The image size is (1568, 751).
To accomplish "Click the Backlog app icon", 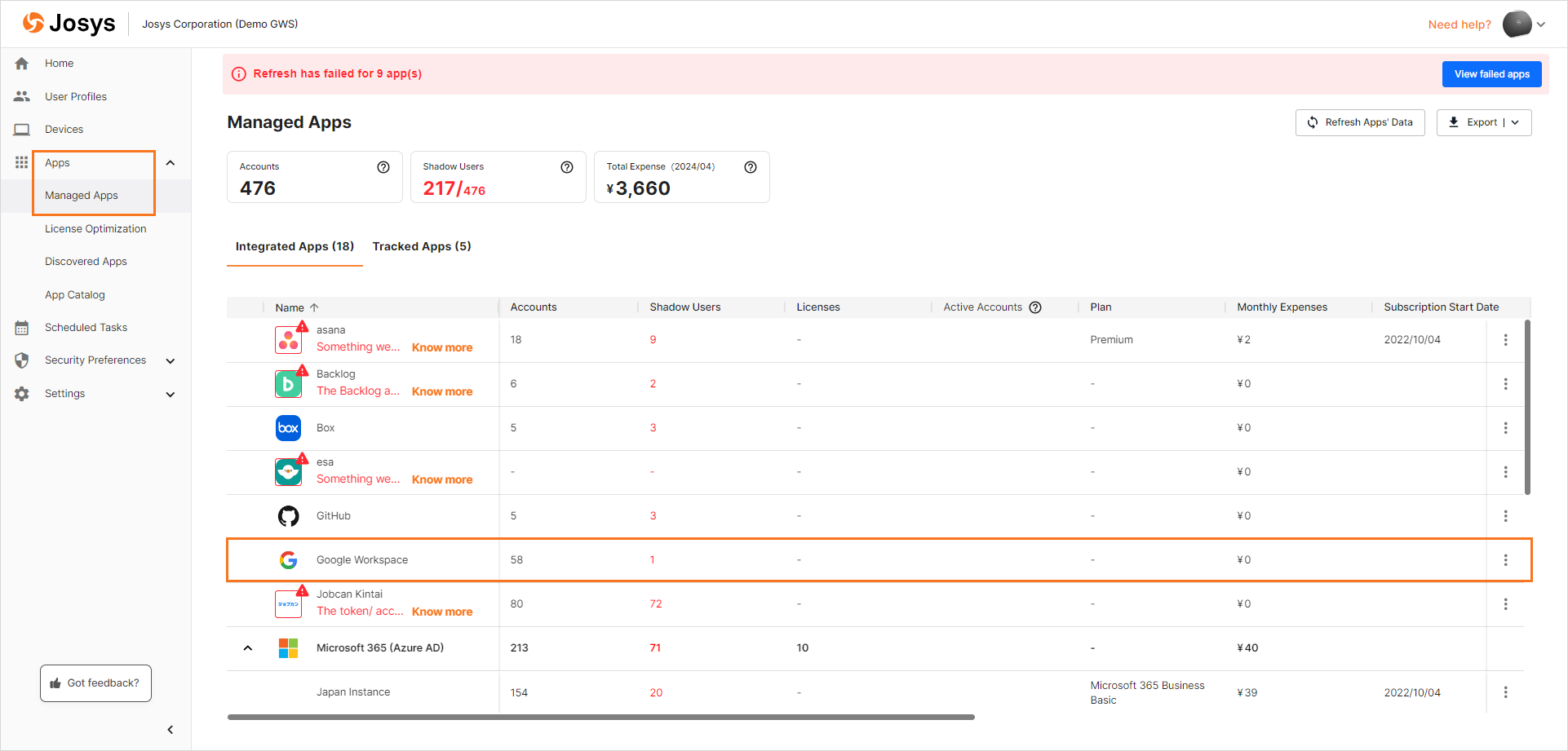I will coord(289,384).
